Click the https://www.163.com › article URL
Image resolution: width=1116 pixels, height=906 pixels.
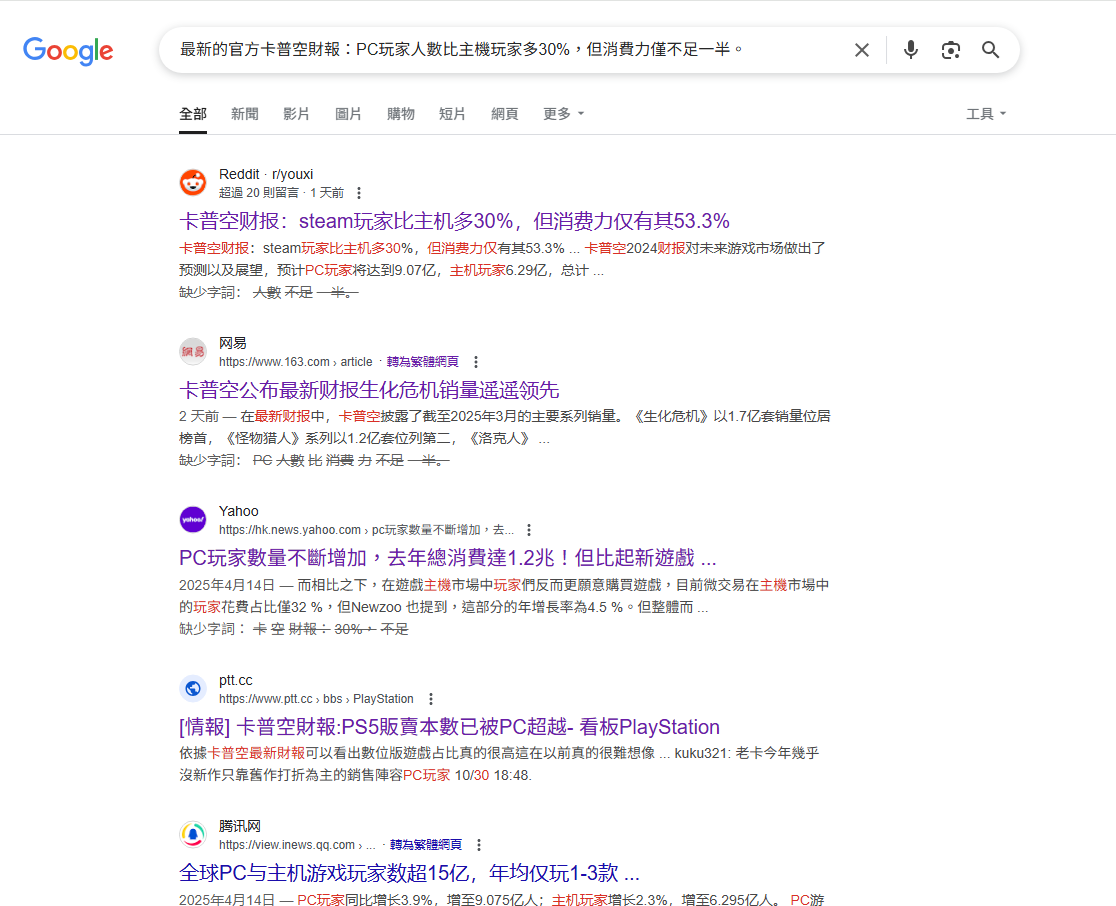click(x=295, y=362)
